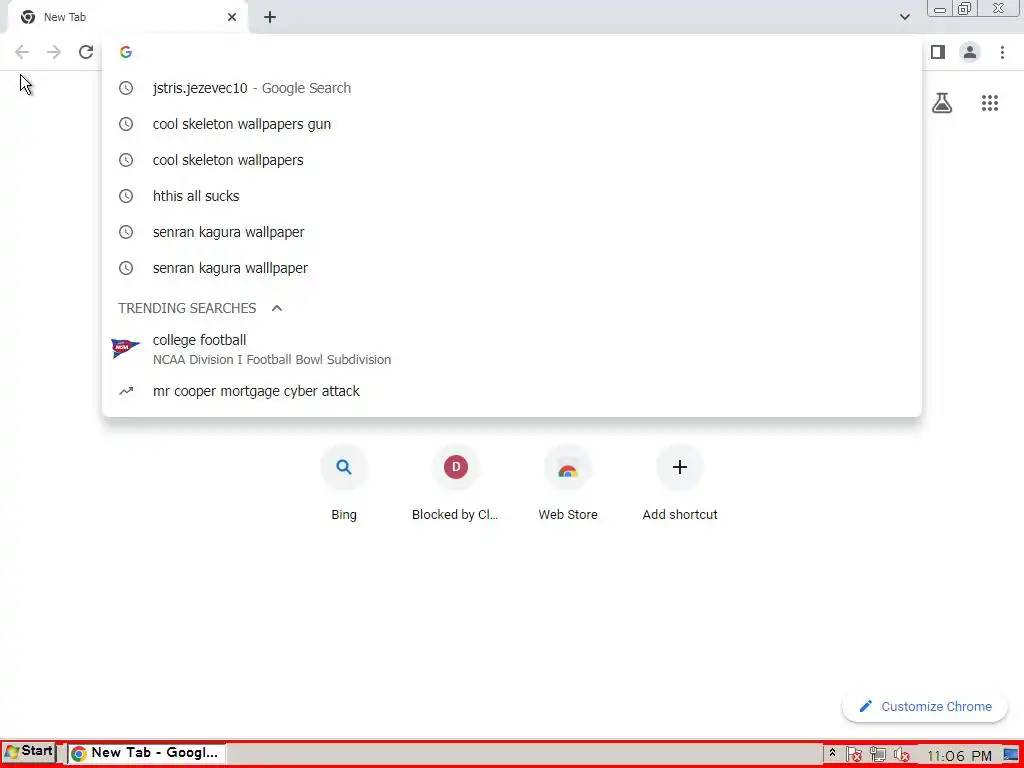Select the 'college football' trending search
The height and width of the screenshot is (768, 1024).
click(x=512, y=349)
